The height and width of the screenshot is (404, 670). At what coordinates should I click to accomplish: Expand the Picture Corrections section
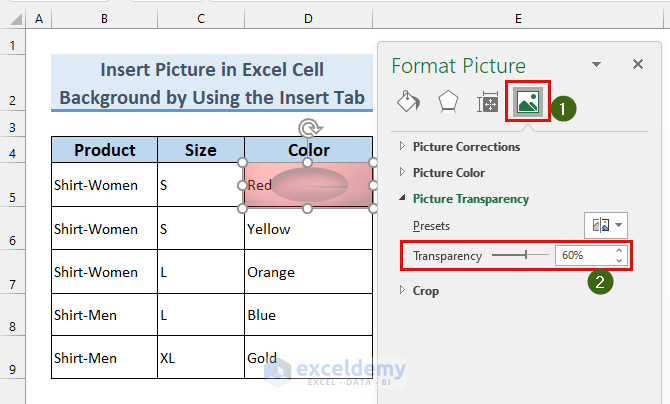pyautogui.click(x=403, y=146)
